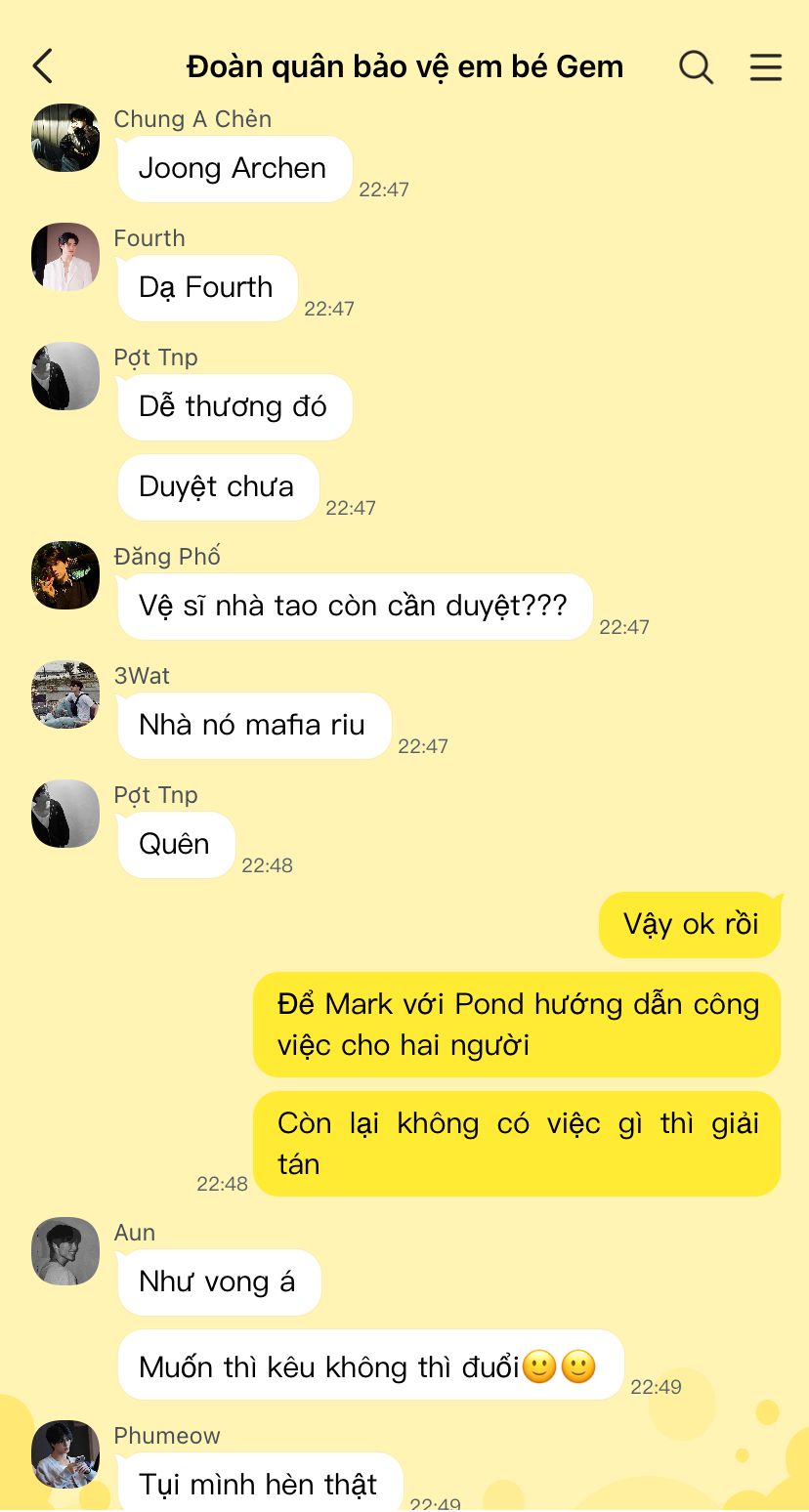Open Phumeow's avatar
Viewport: 809px width, 1512px height.
(65, 1454)
